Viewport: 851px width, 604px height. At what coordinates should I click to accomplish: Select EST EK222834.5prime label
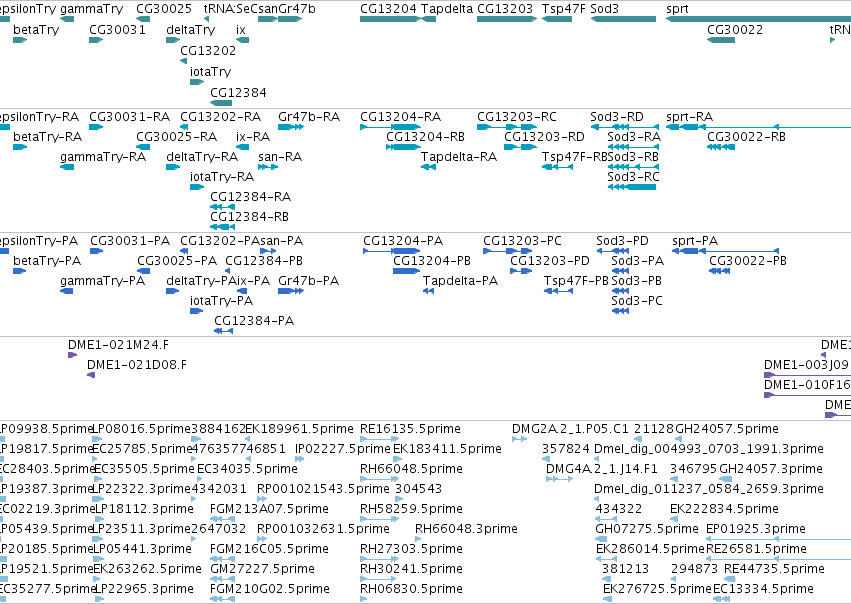725,508
